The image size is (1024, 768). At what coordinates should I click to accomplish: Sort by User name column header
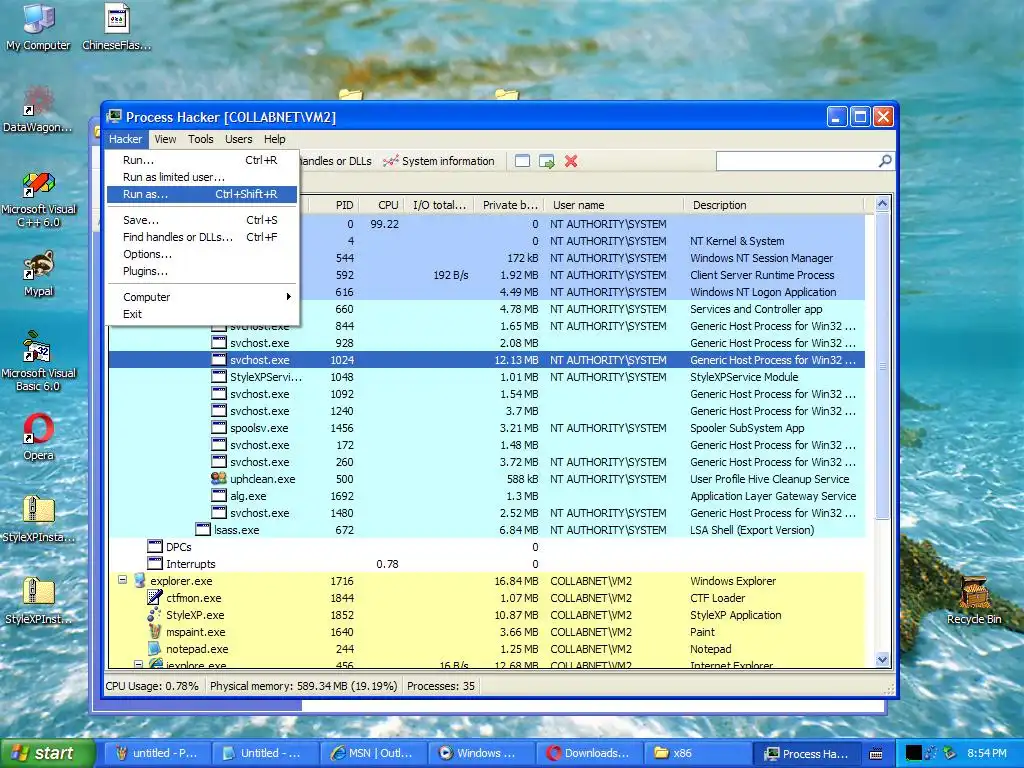[614, 205]
